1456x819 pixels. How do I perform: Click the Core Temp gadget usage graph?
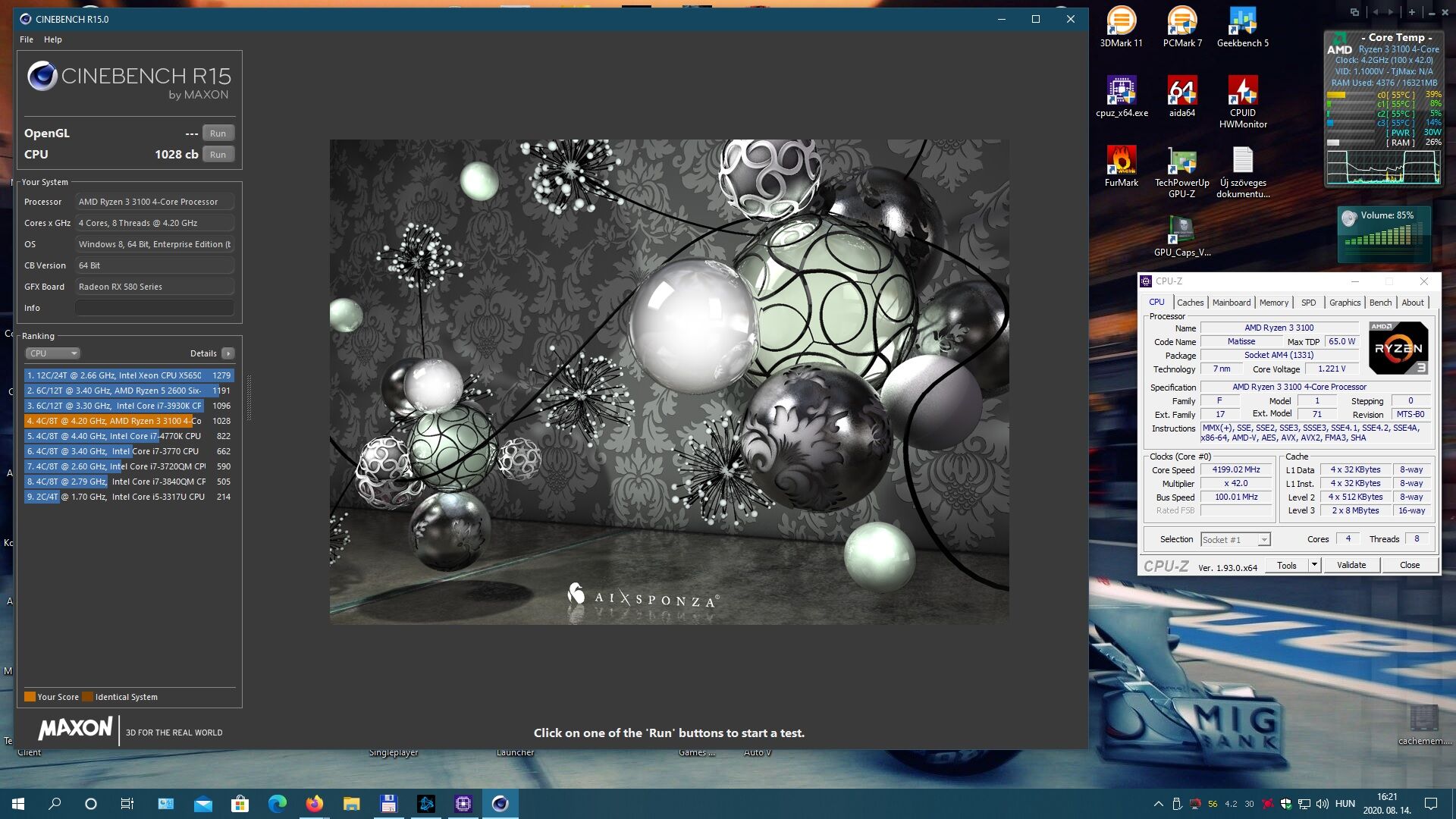click(x=1382, y=168)
